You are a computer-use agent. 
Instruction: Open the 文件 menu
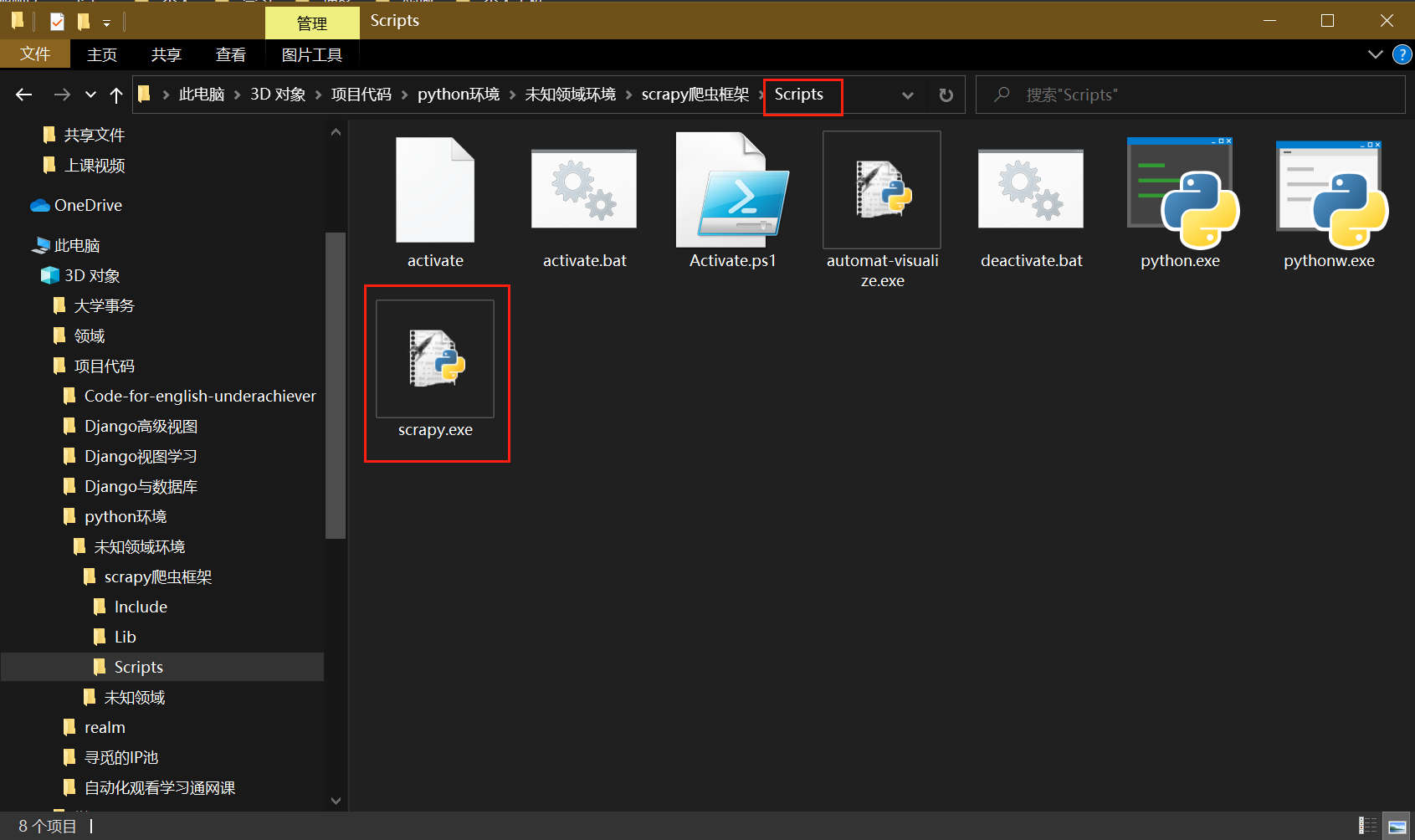(x=35, y=54)
